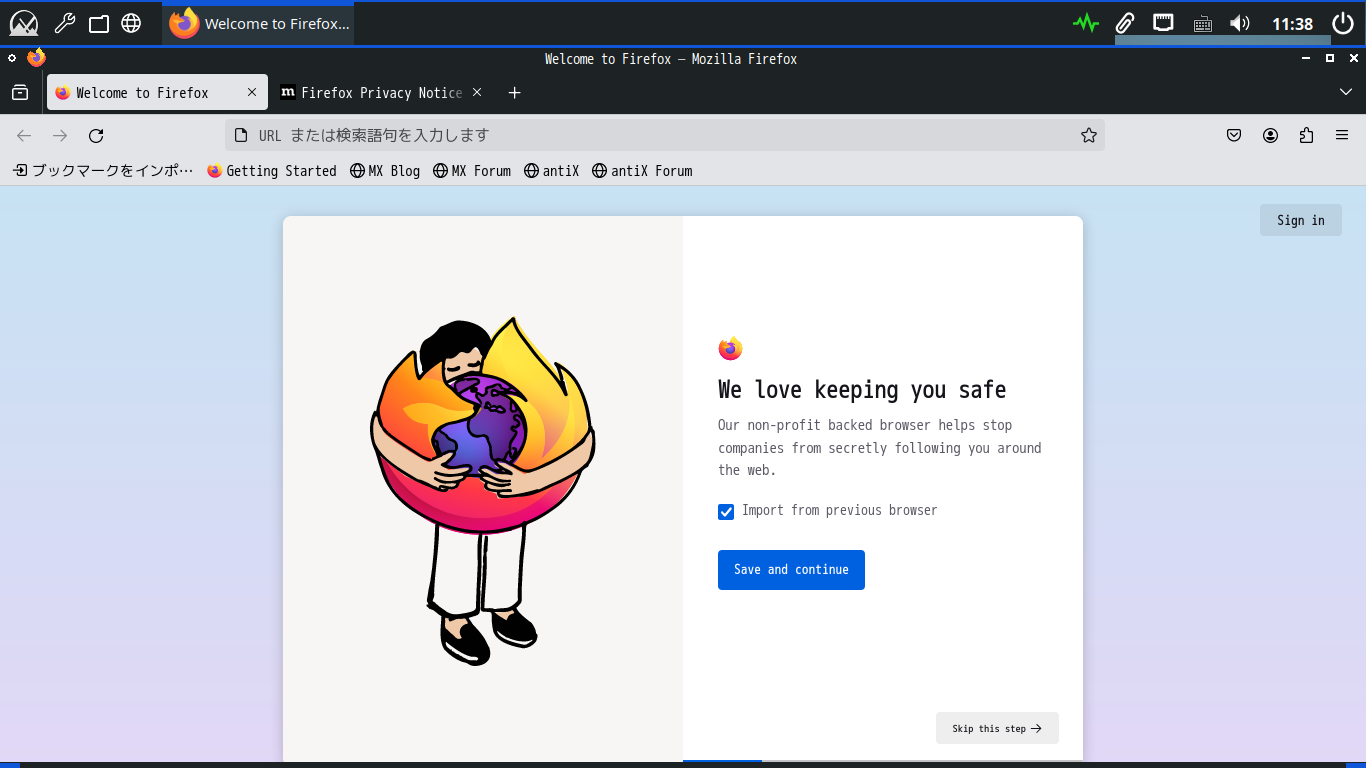Focus the URL search address bar
This screenshot has height=768, width=1366.
665,135
